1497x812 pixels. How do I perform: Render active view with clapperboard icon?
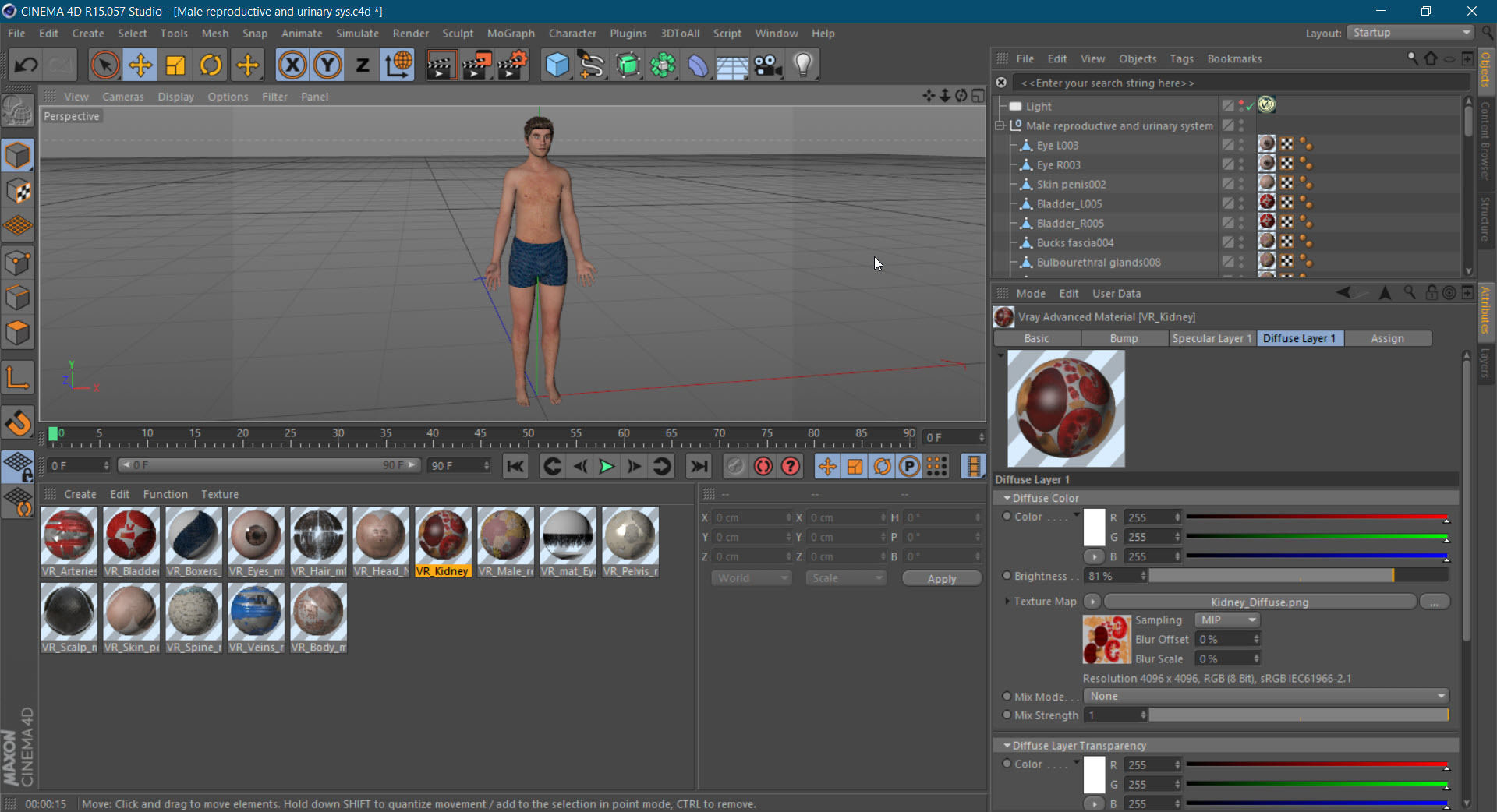[441, 65]
